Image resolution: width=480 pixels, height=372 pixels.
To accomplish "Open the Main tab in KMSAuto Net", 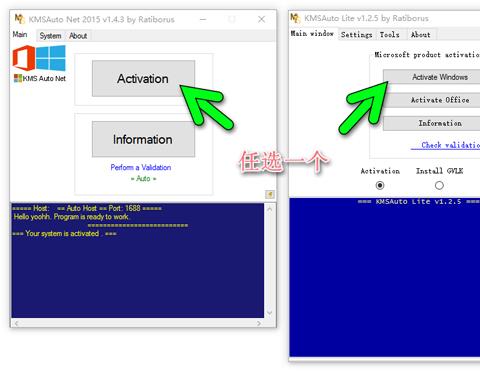I will (20, 34).
